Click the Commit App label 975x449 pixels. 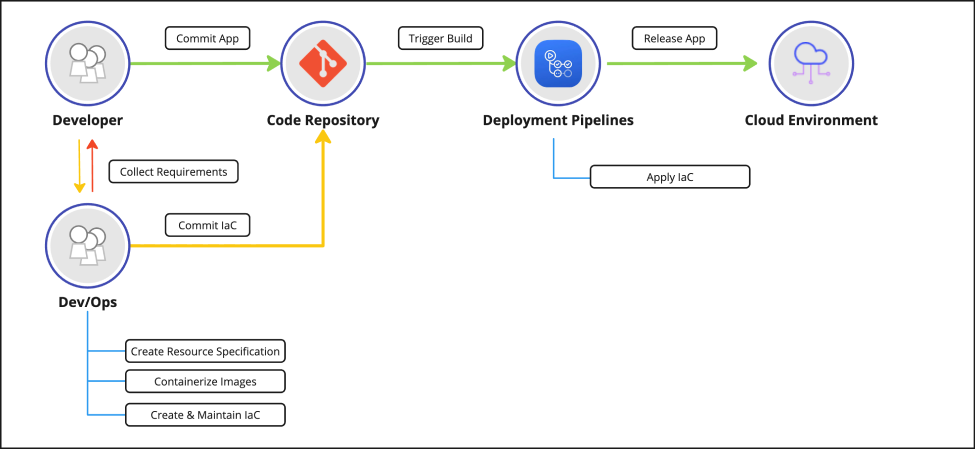coord(207,39)
